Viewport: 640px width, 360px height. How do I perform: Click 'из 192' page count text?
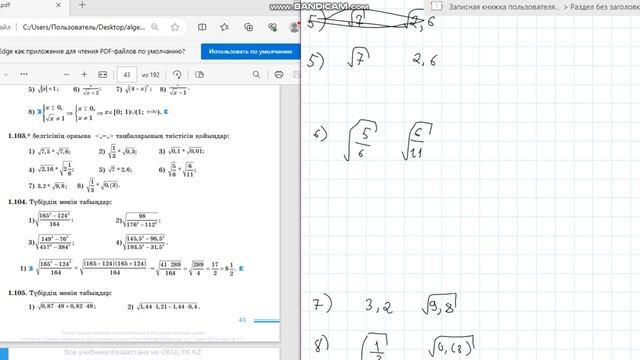(x=151, y=75)
